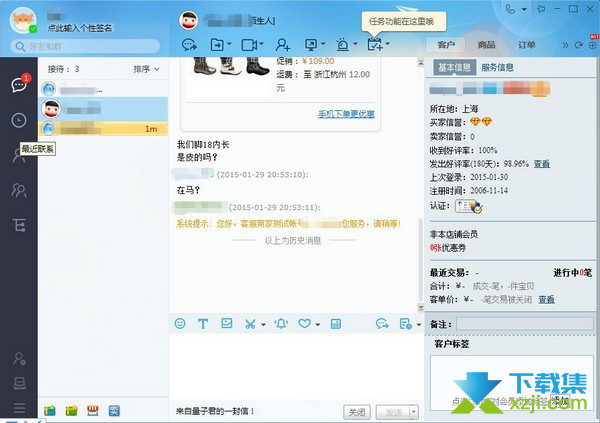This screenshot has height=423, width=600.
Task: Click in the 好友和群 search field
Action: (x=85, y=46)
